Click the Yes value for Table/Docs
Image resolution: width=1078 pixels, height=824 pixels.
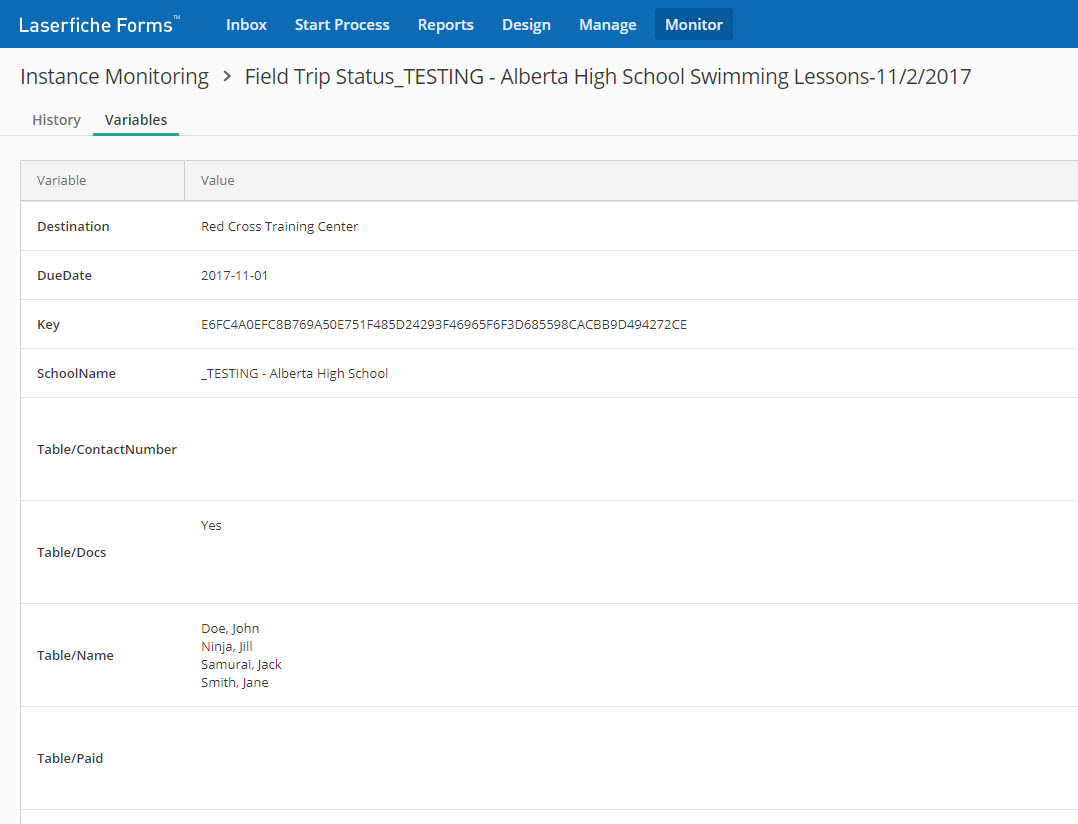pyautogui.click(x=211, y=526)
